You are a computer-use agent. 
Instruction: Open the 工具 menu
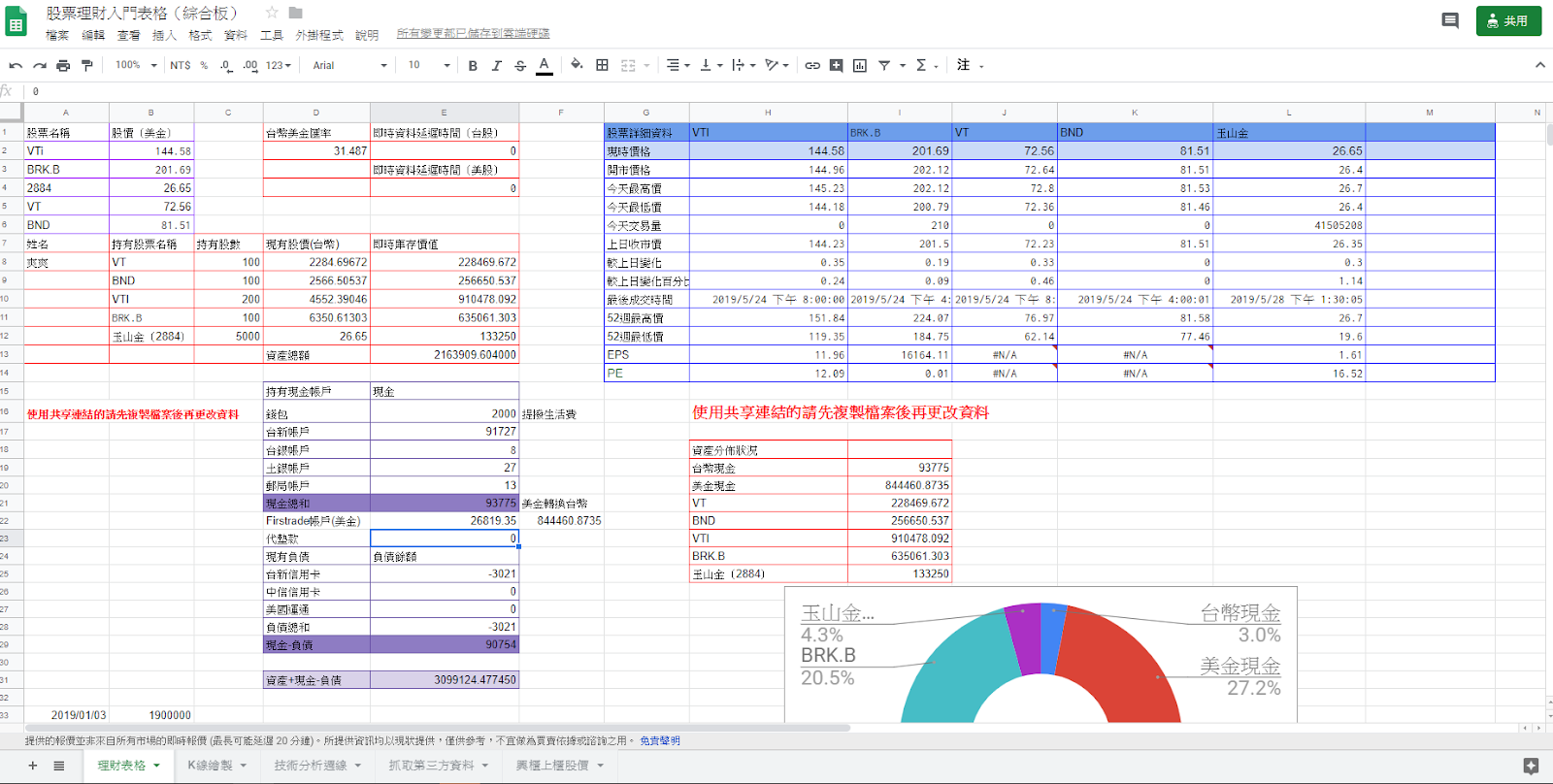click(x=272, y=35)
